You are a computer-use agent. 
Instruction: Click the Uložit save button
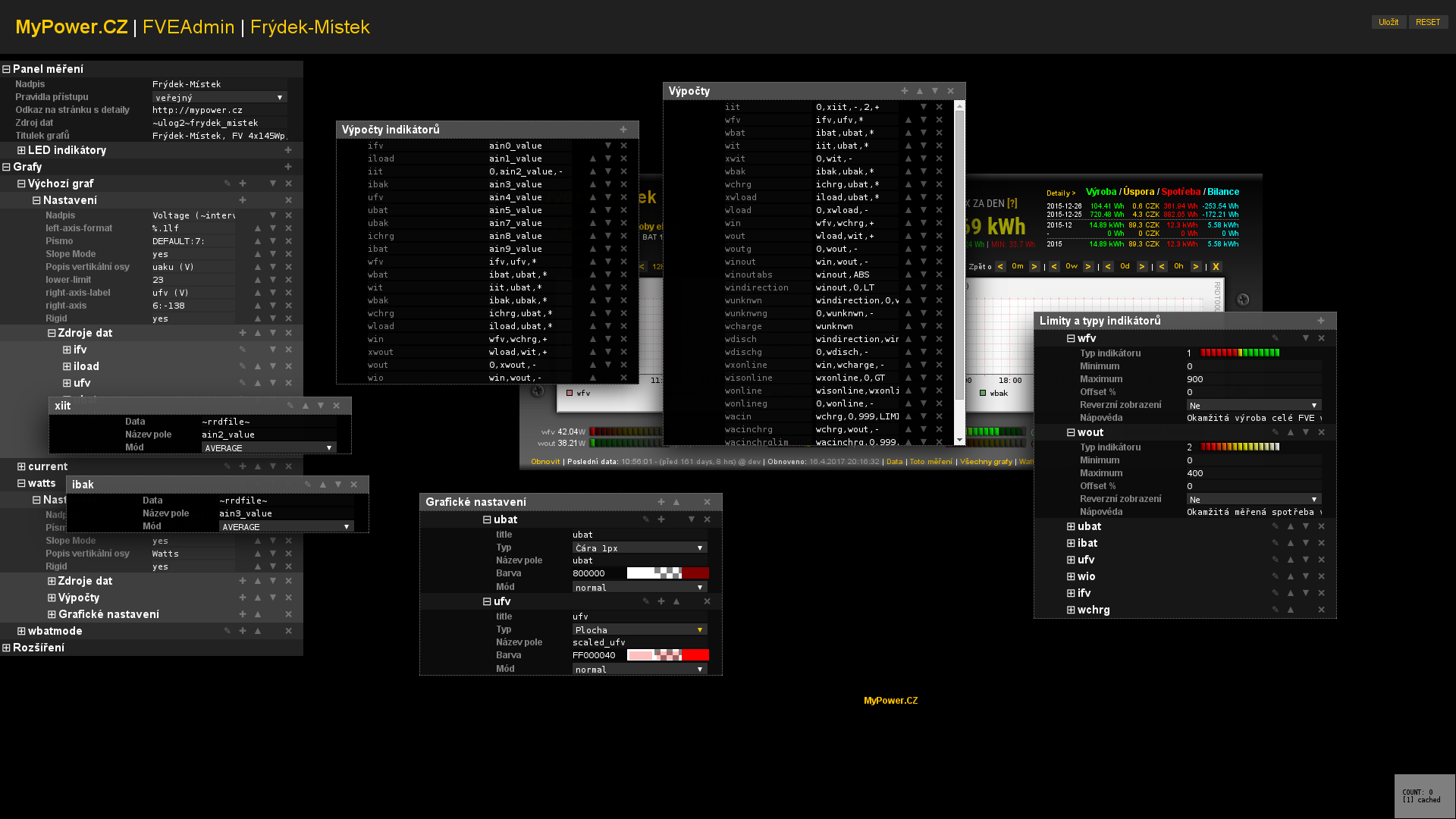[x=1388, y=22]
